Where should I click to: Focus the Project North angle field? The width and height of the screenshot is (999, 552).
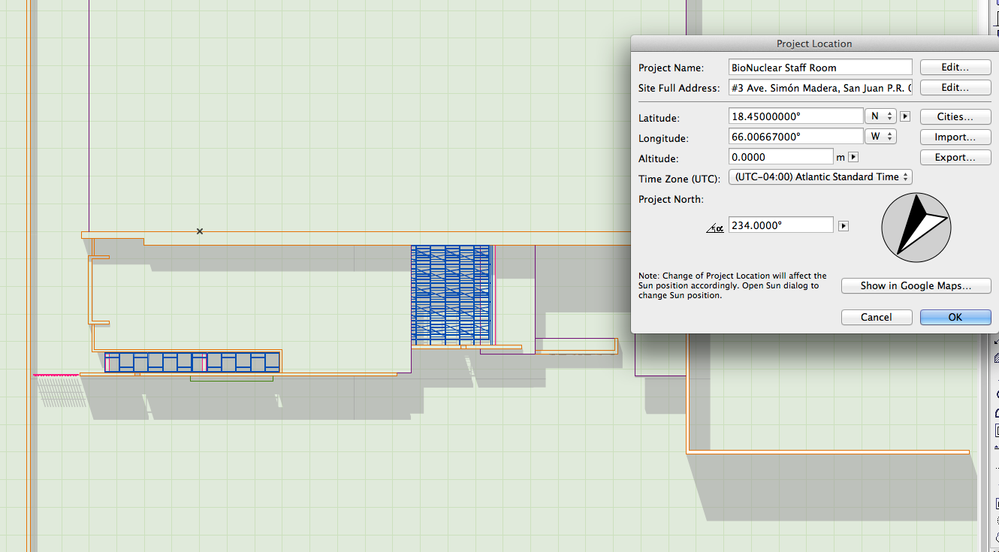780,225
